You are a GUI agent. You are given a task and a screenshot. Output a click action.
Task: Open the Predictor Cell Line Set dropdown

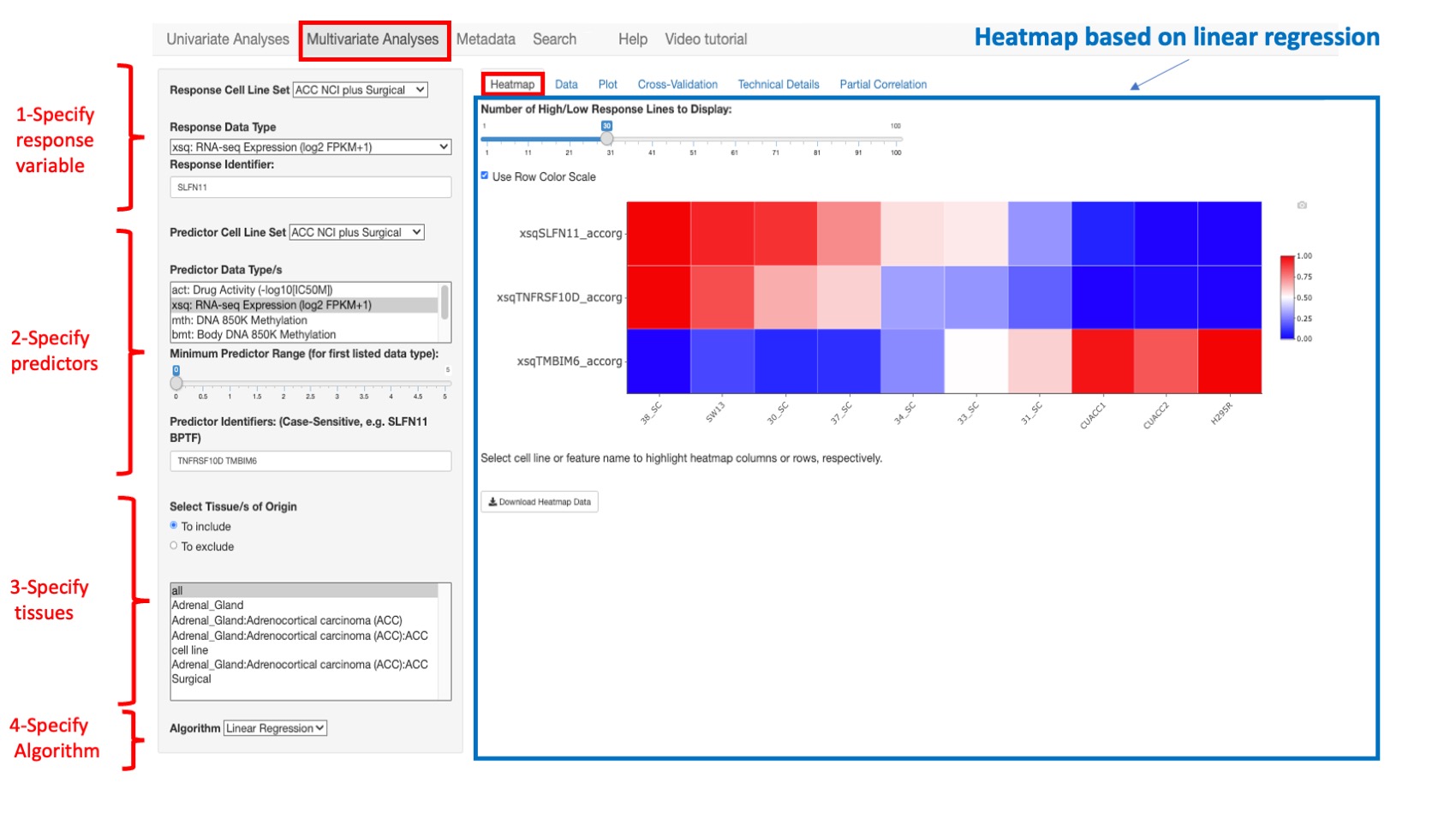tap(355, 232)
